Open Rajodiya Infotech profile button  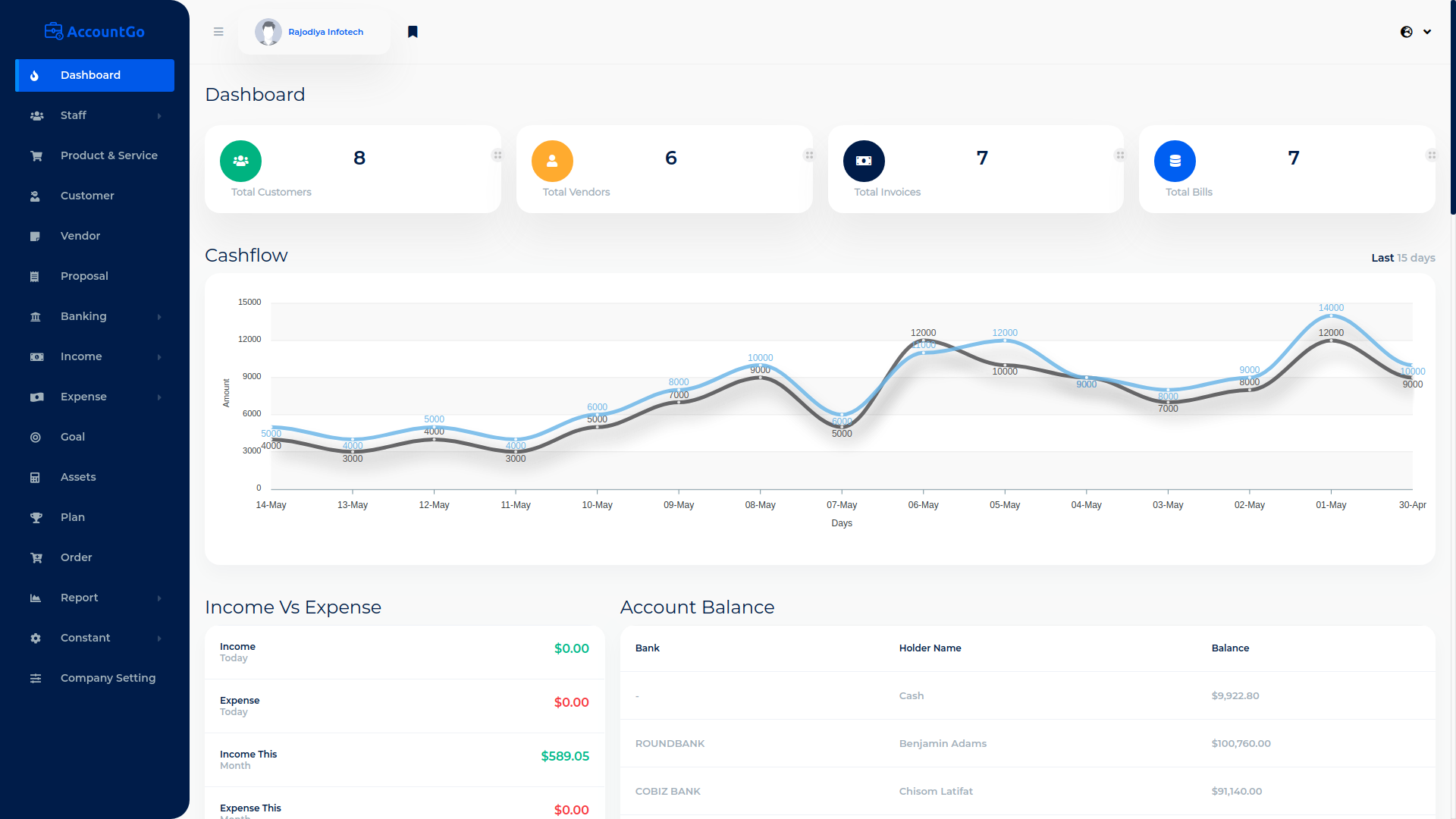pos(313,32)
